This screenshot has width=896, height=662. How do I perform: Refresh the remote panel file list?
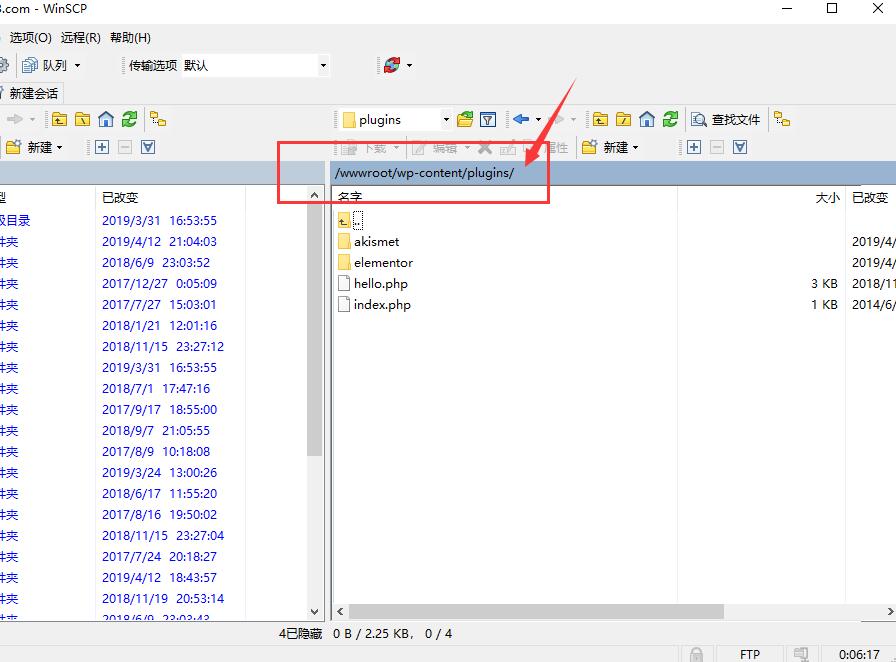(x=670, y=119)
